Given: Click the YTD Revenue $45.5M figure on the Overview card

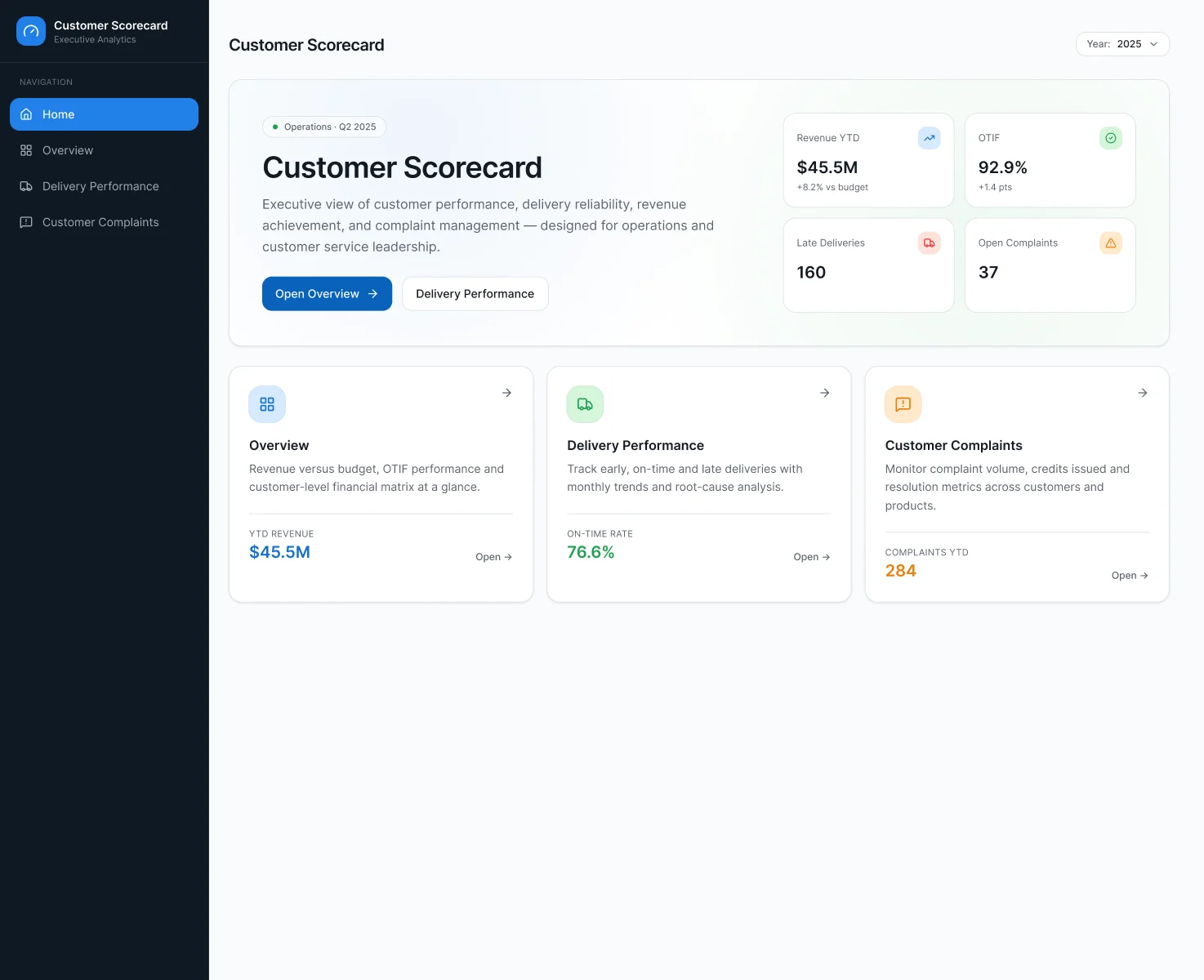Looking at the screenshot, I should tap(279, 552).
